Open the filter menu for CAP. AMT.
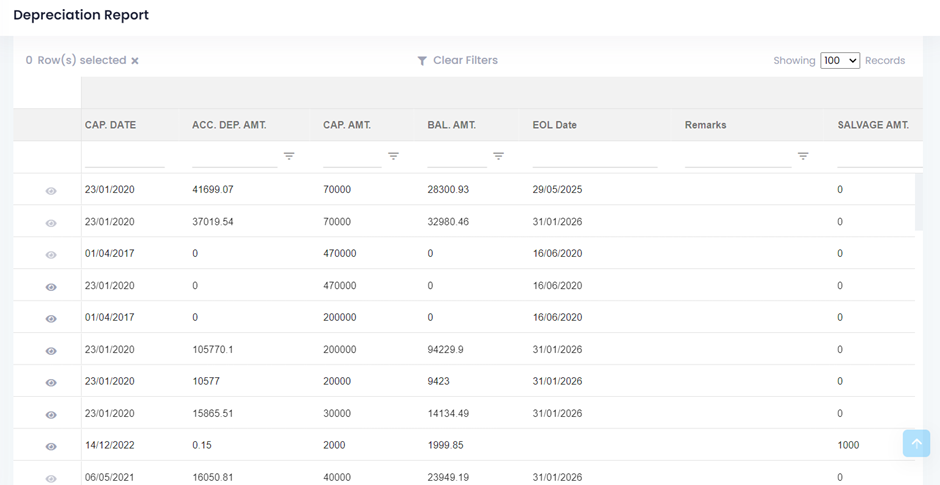Screen dimensions: 940x485 (393, 156)
